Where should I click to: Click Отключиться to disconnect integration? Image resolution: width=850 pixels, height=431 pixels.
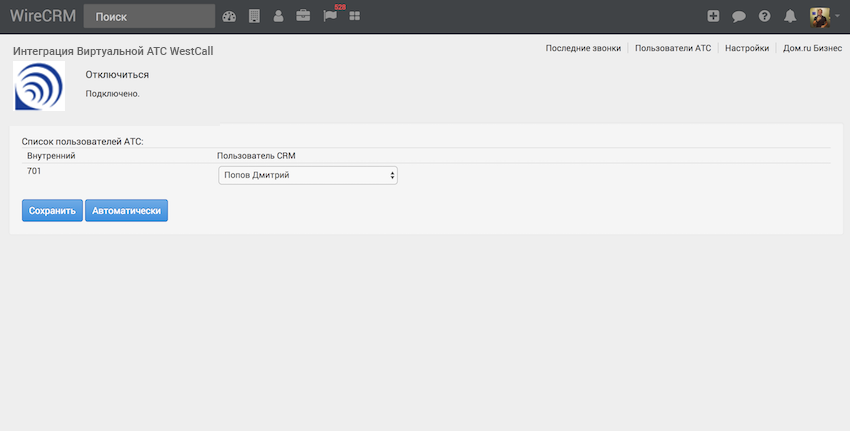pos(117,75)
